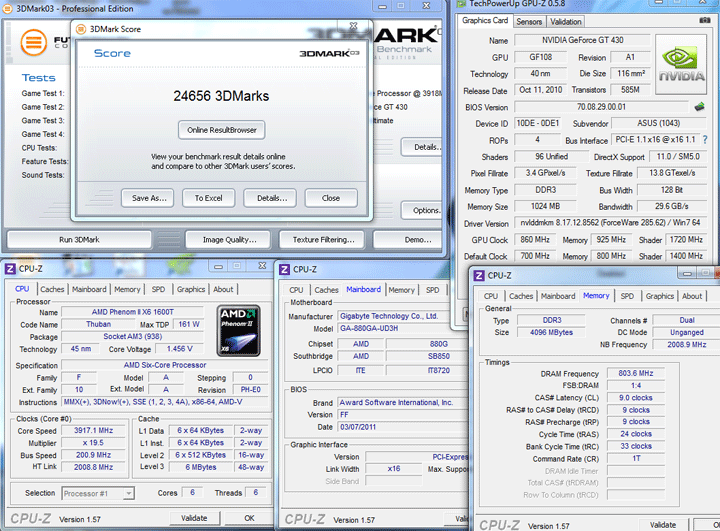Click the orange 3DMark03 menu logo icon
Image resolution: width=720 pixels, height=531 pixels.
(x=34, y=42)
